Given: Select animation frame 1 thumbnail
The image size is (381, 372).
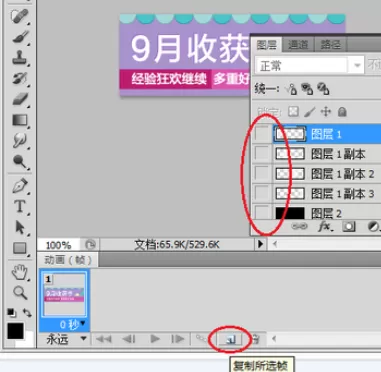Looking at the screenshot, I should (x=64, y=294).
